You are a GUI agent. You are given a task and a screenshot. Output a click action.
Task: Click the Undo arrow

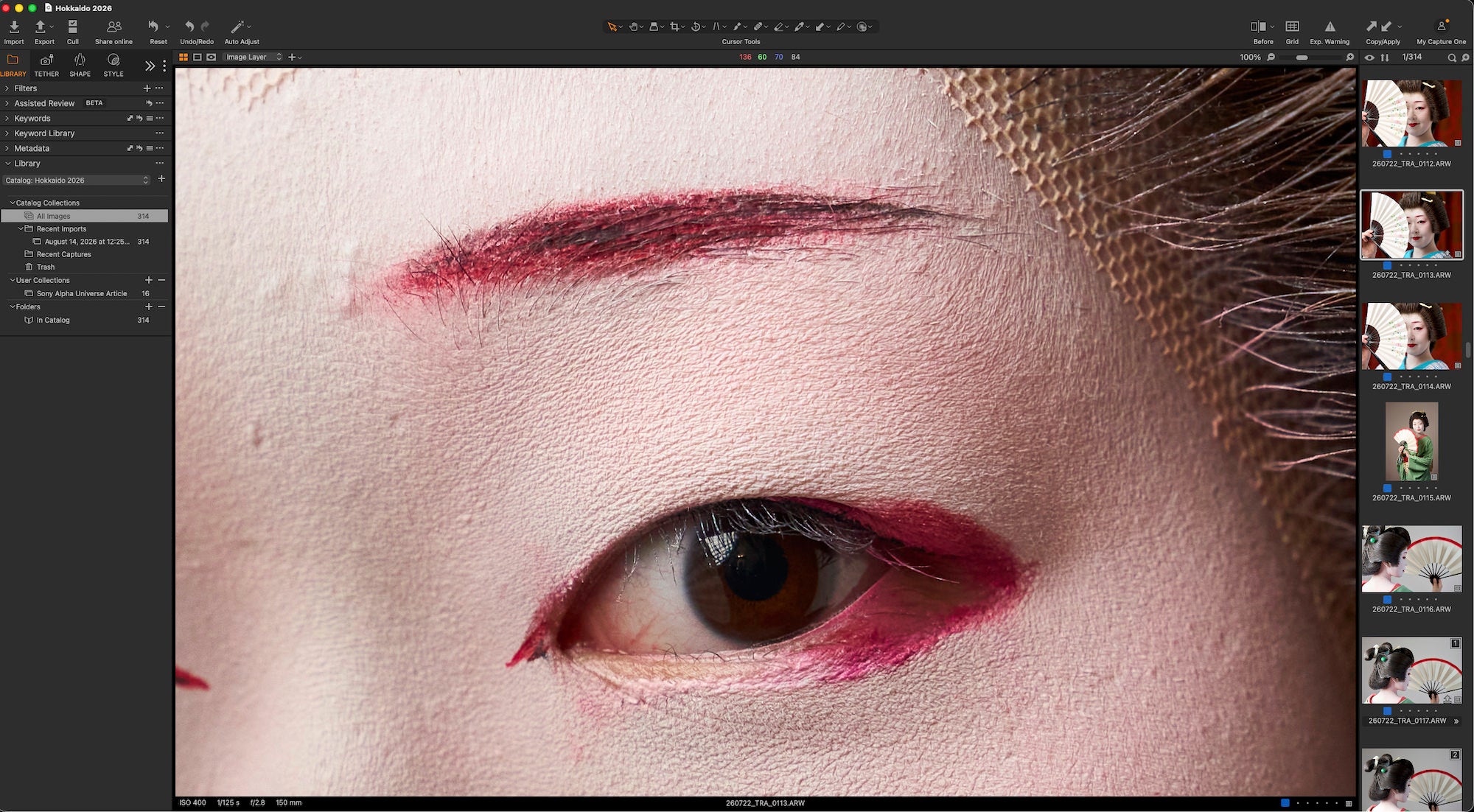[x=189, y=27]
